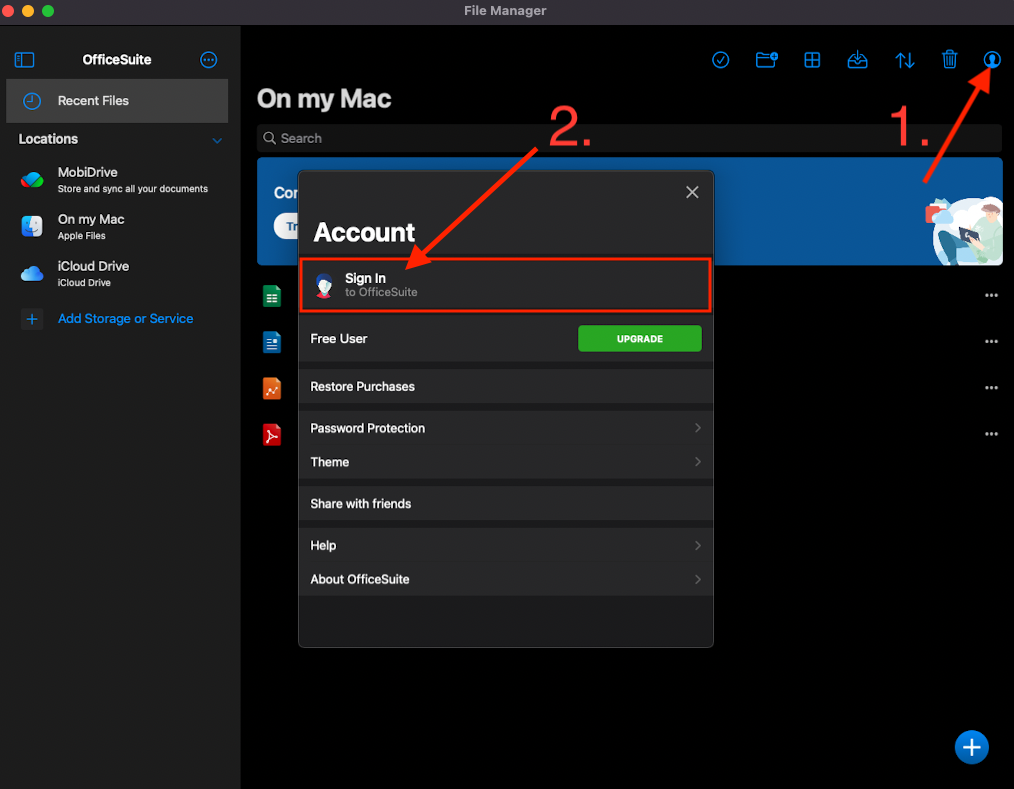This screenshot has width=1014, height=789.
Task: Create new folder via toolbar icon
Action: pyautogui.click(x=766, y=60)
